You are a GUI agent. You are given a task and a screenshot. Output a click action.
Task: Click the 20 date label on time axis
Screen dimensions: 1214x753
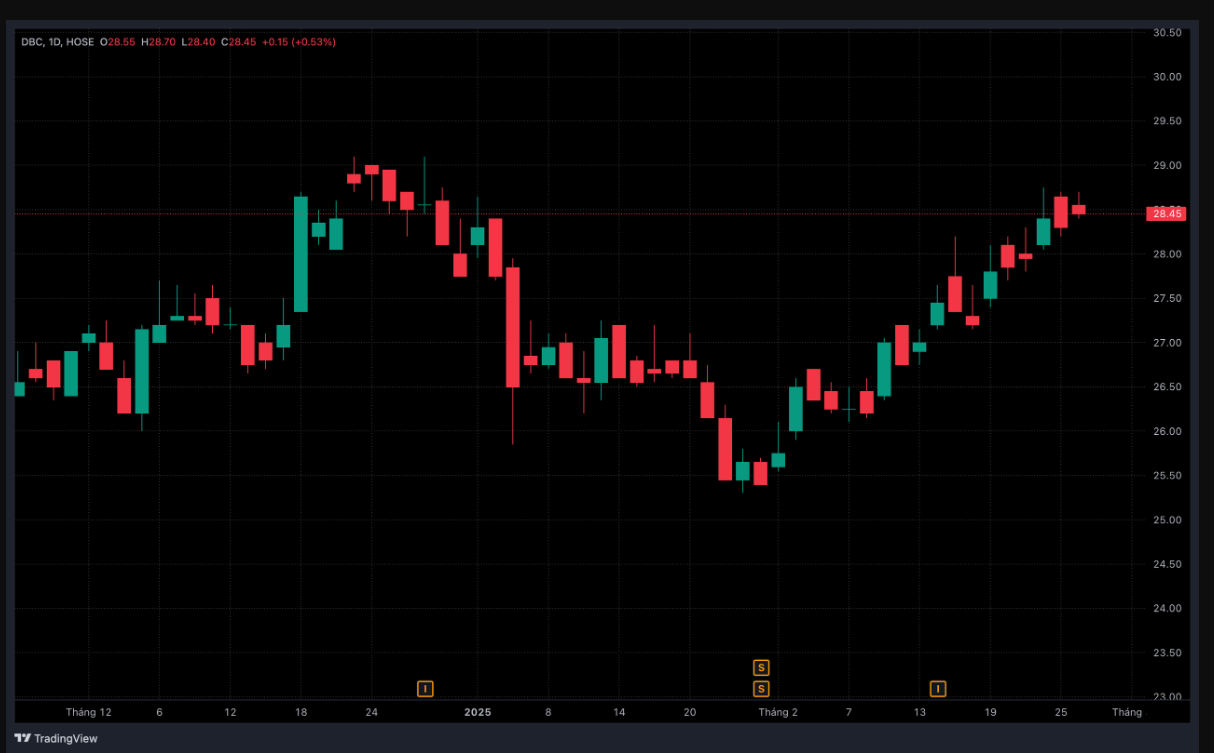pos(690,713)
